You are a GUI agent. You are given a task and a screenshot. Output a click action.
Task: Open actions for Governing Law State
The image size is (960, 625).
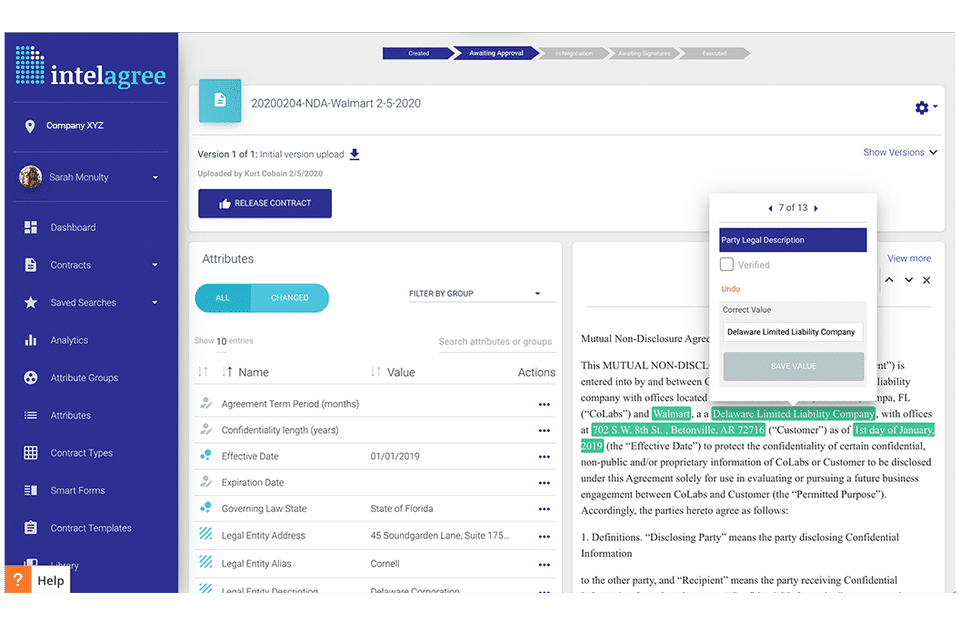pyautogui.click(x=544, y=509)
